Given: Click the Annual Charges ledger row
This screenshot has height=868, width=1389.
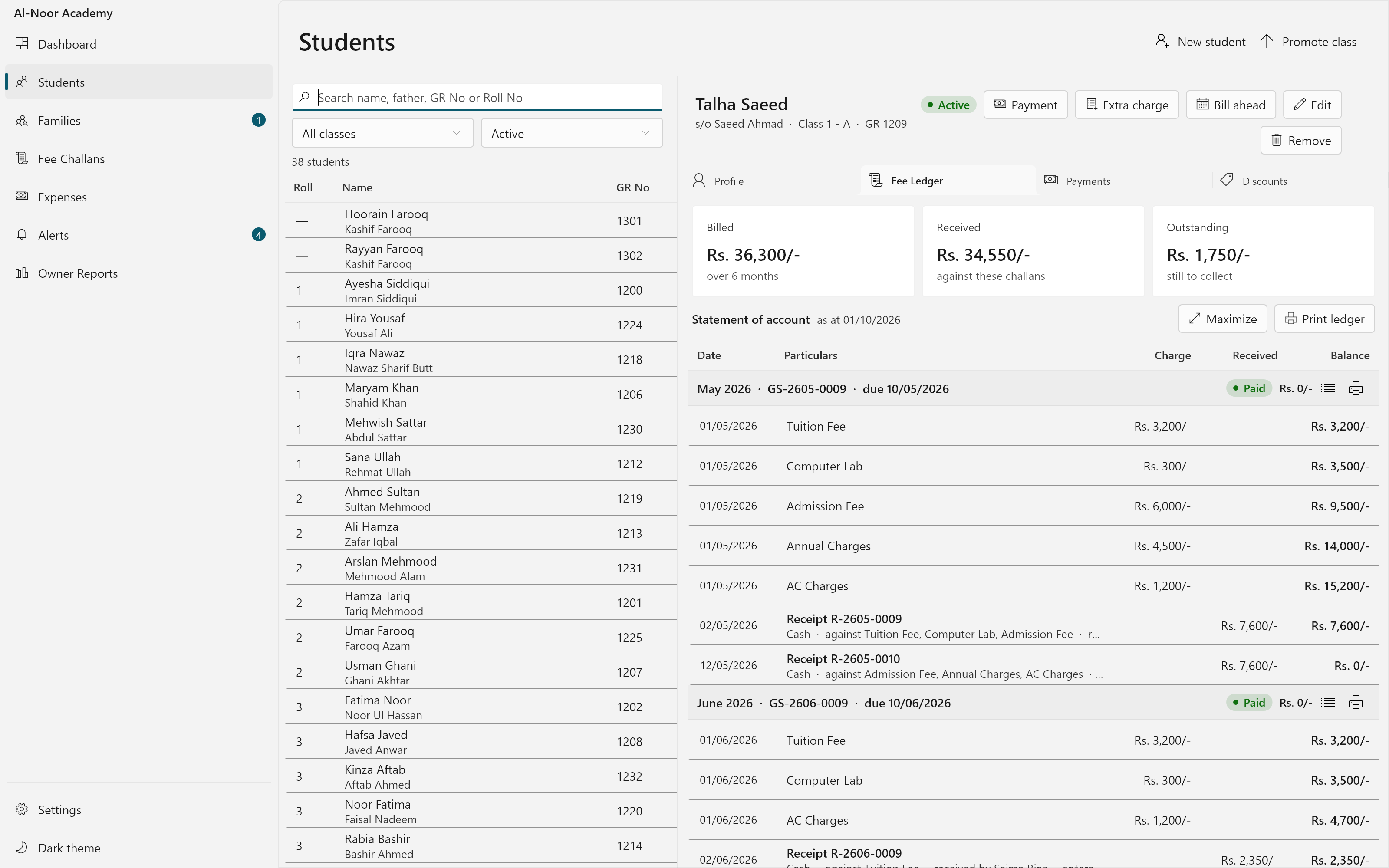Looking at the screenshot, I should [1033, 546].
